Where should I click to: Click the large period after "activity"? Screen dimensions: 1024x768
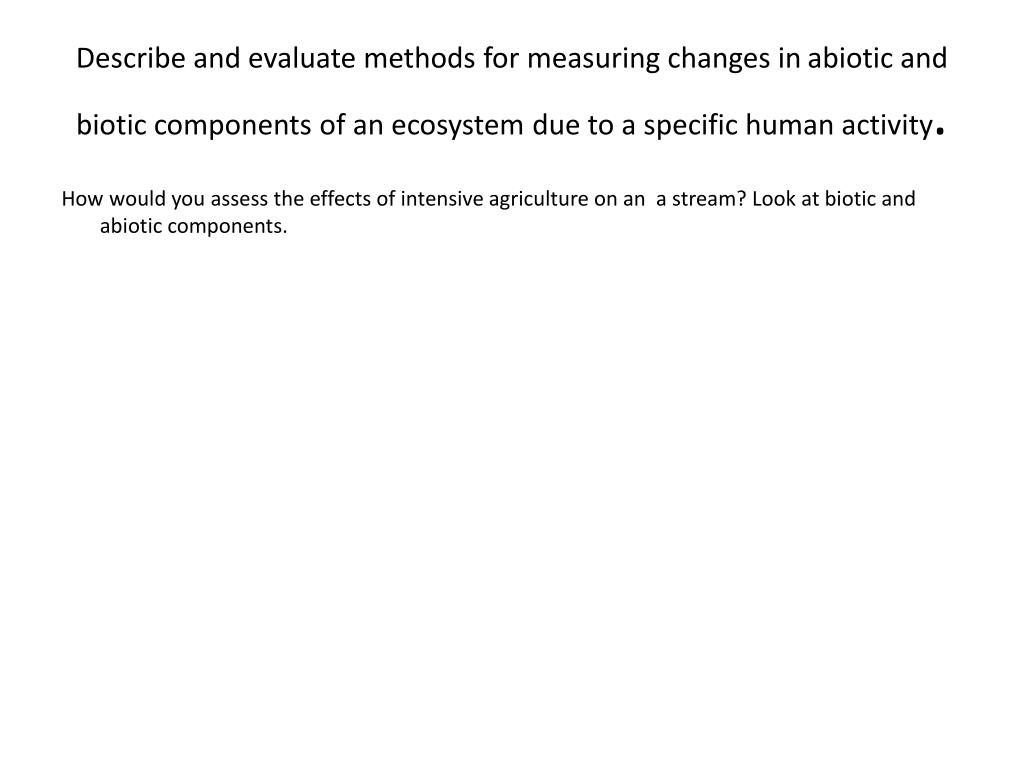940,131
